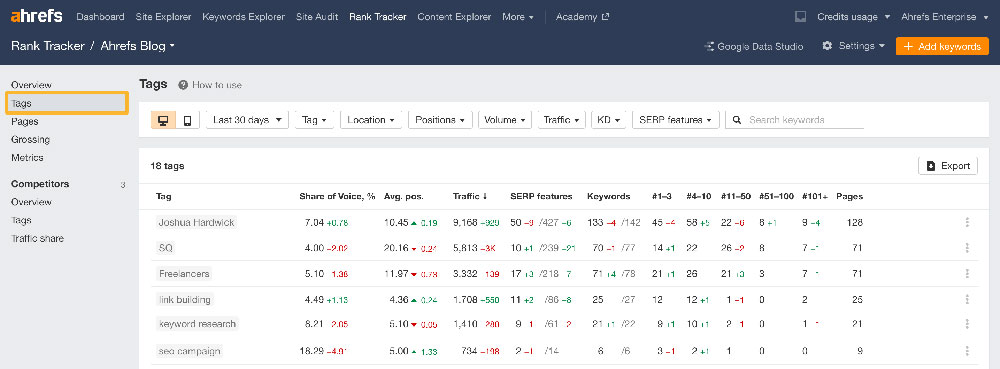1000x369 pixels.
Task: Go to Site Explorer
Action: [163, 17]
